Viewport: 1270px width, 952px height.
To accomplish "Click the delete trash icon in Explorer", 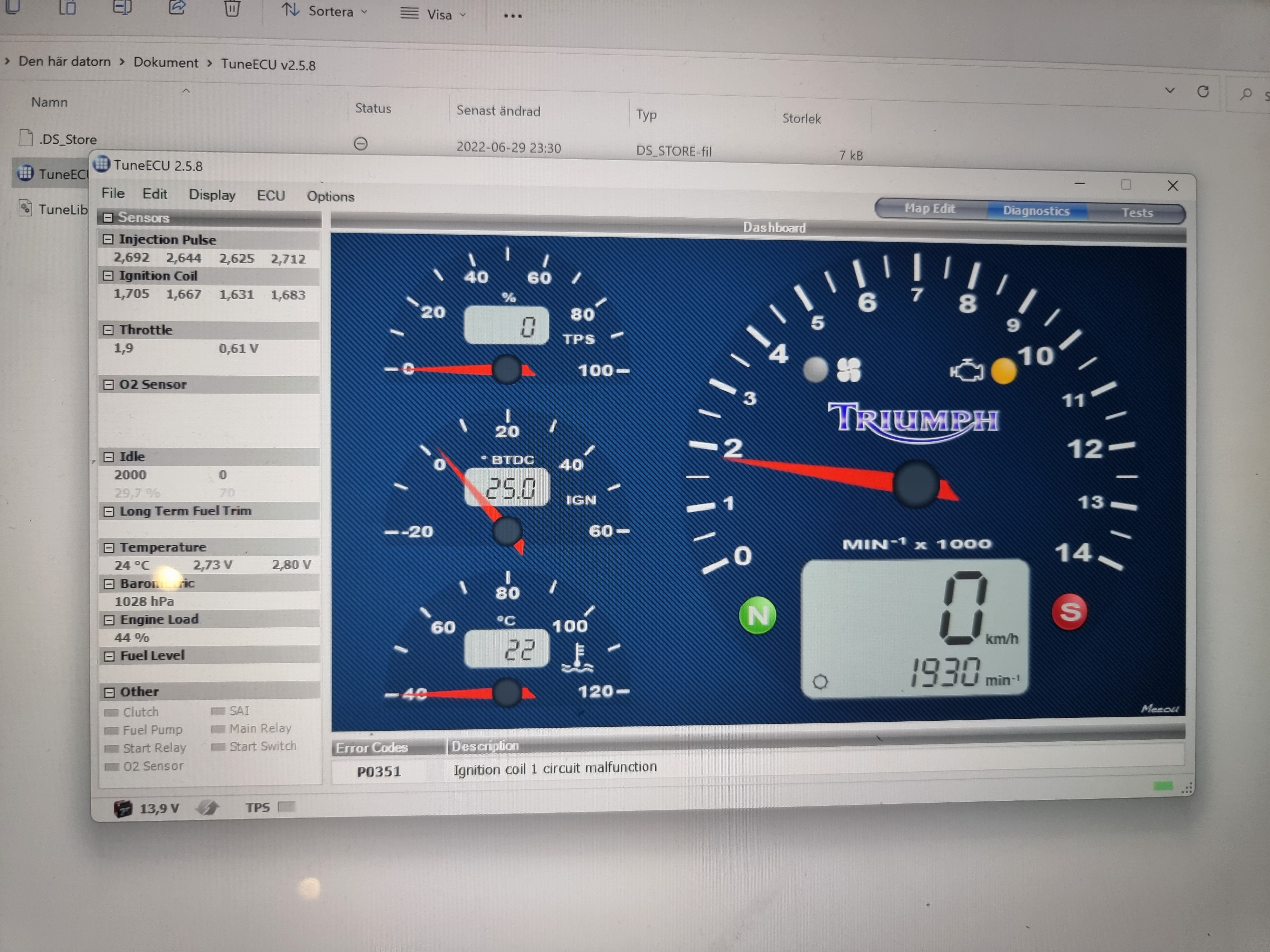I will tap(232, 8).
